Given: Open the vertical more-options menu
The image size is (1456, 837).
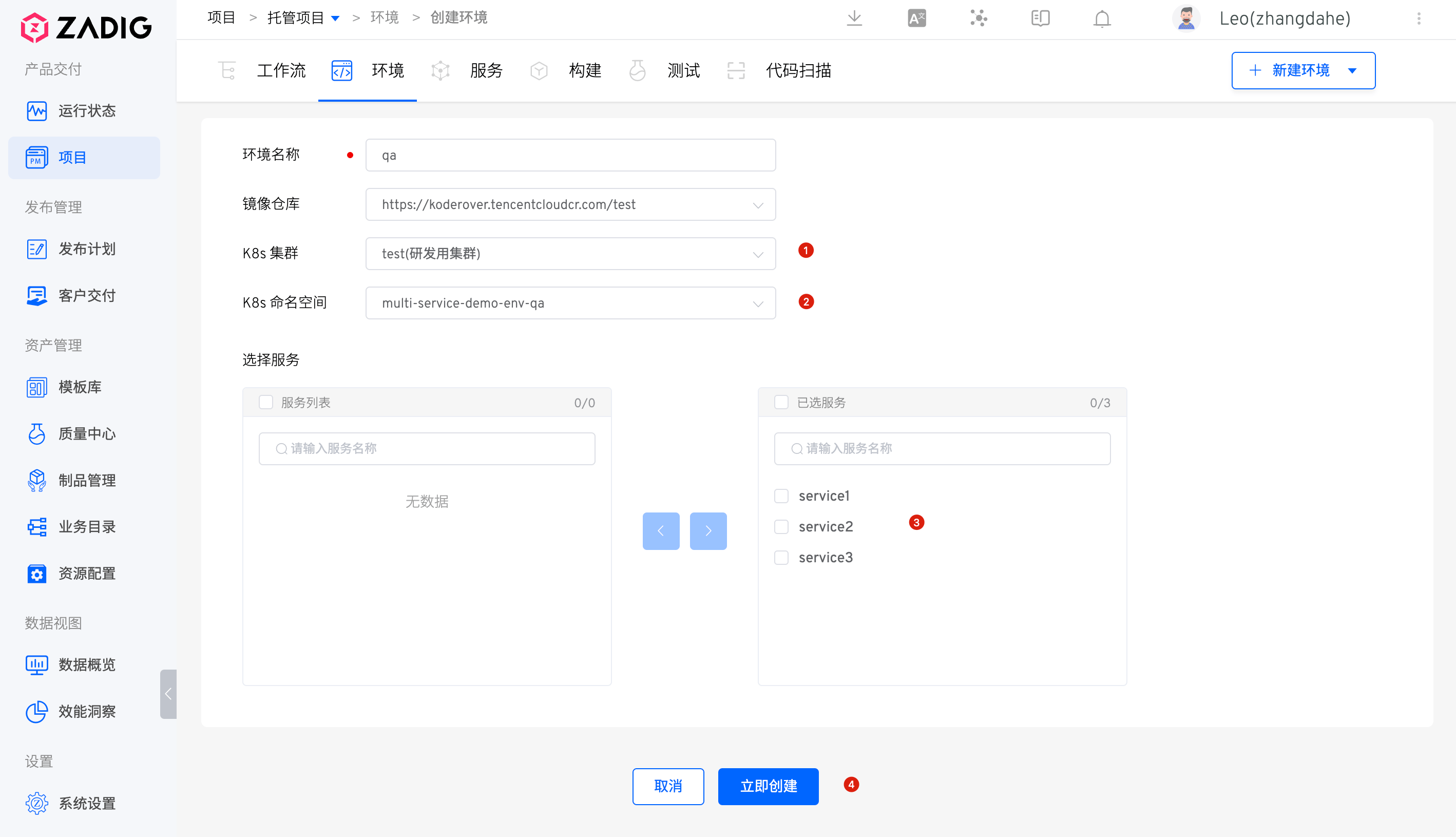Looking at the screenshot, I should [1419, 18].
